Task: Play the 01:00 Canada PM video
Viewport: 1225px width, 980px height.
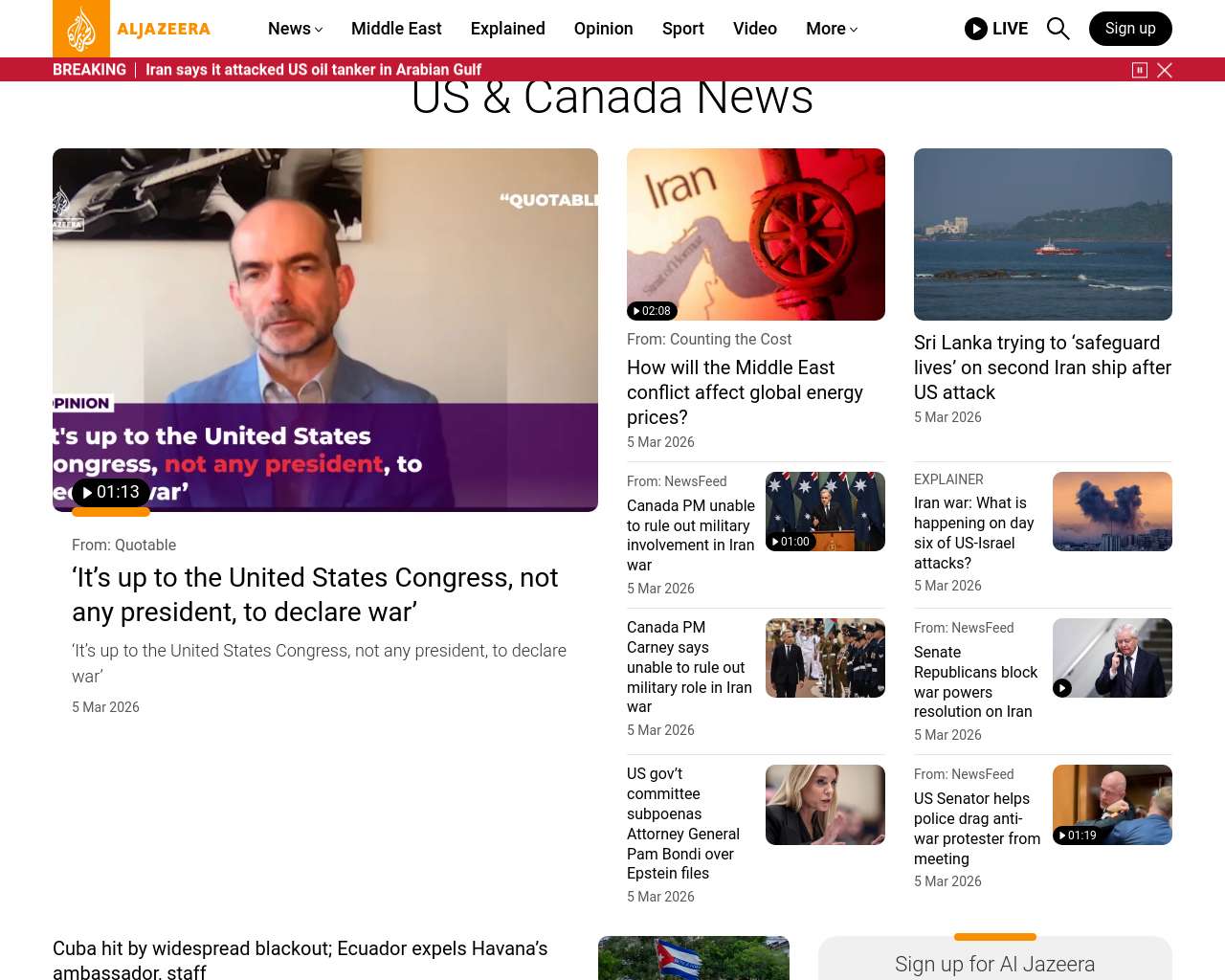Action: 791,542
